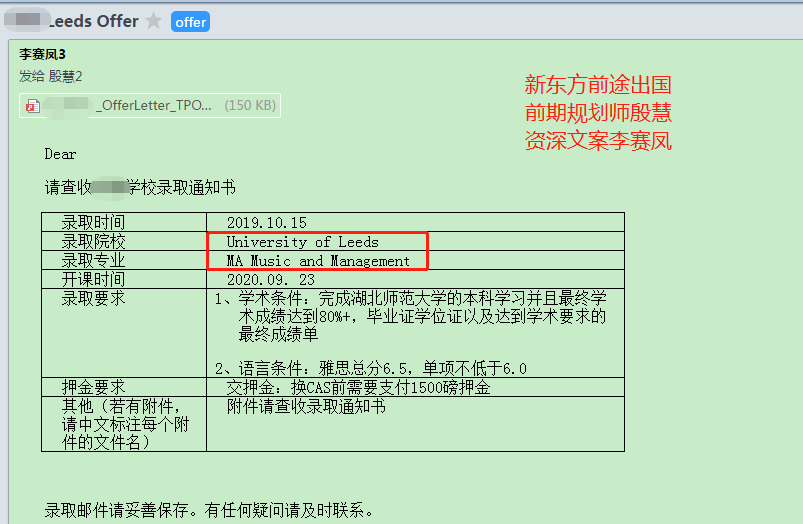Click the 录取院校 row label
Viewport: 803px width, 524px height.
point(93,241)
